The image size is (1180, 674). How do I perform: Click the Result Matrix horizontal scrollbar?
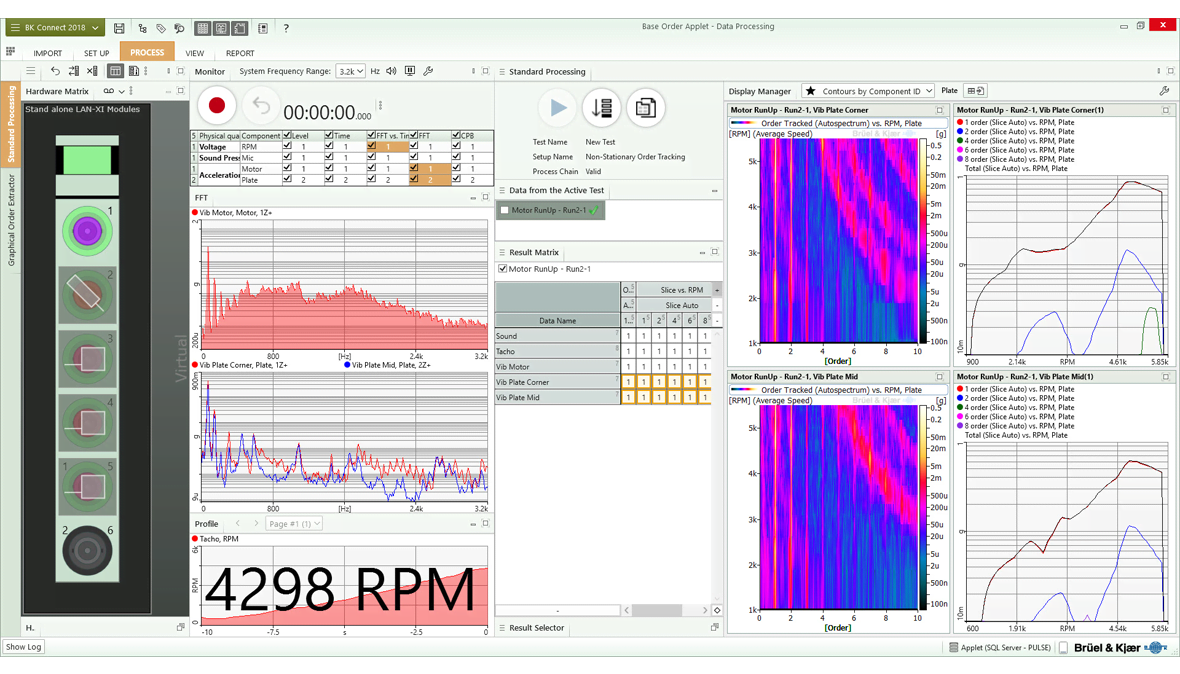(657, 610)
